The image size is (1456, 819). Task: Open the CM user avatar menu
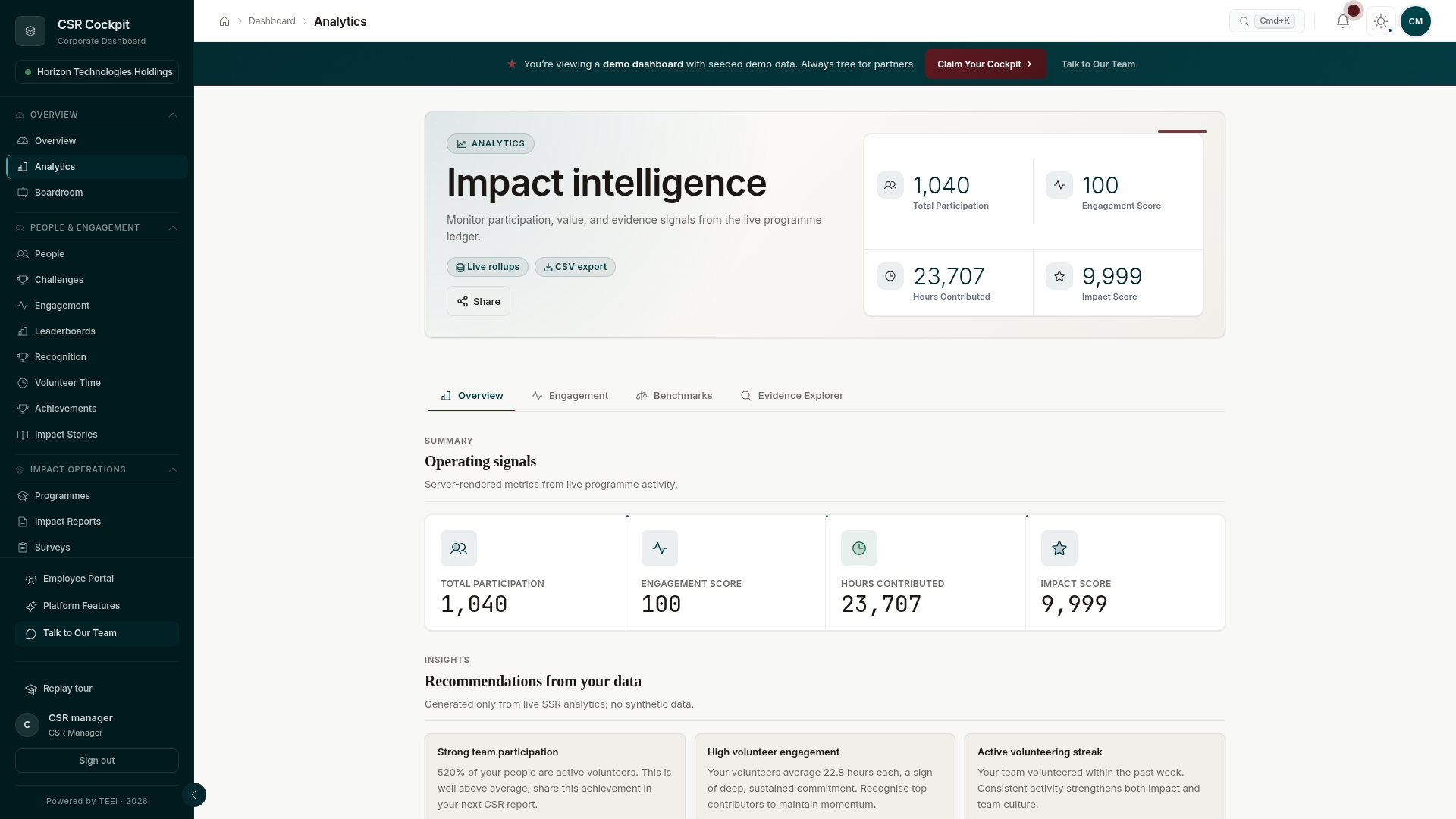pyautogui.click(x=1416, y=21)
